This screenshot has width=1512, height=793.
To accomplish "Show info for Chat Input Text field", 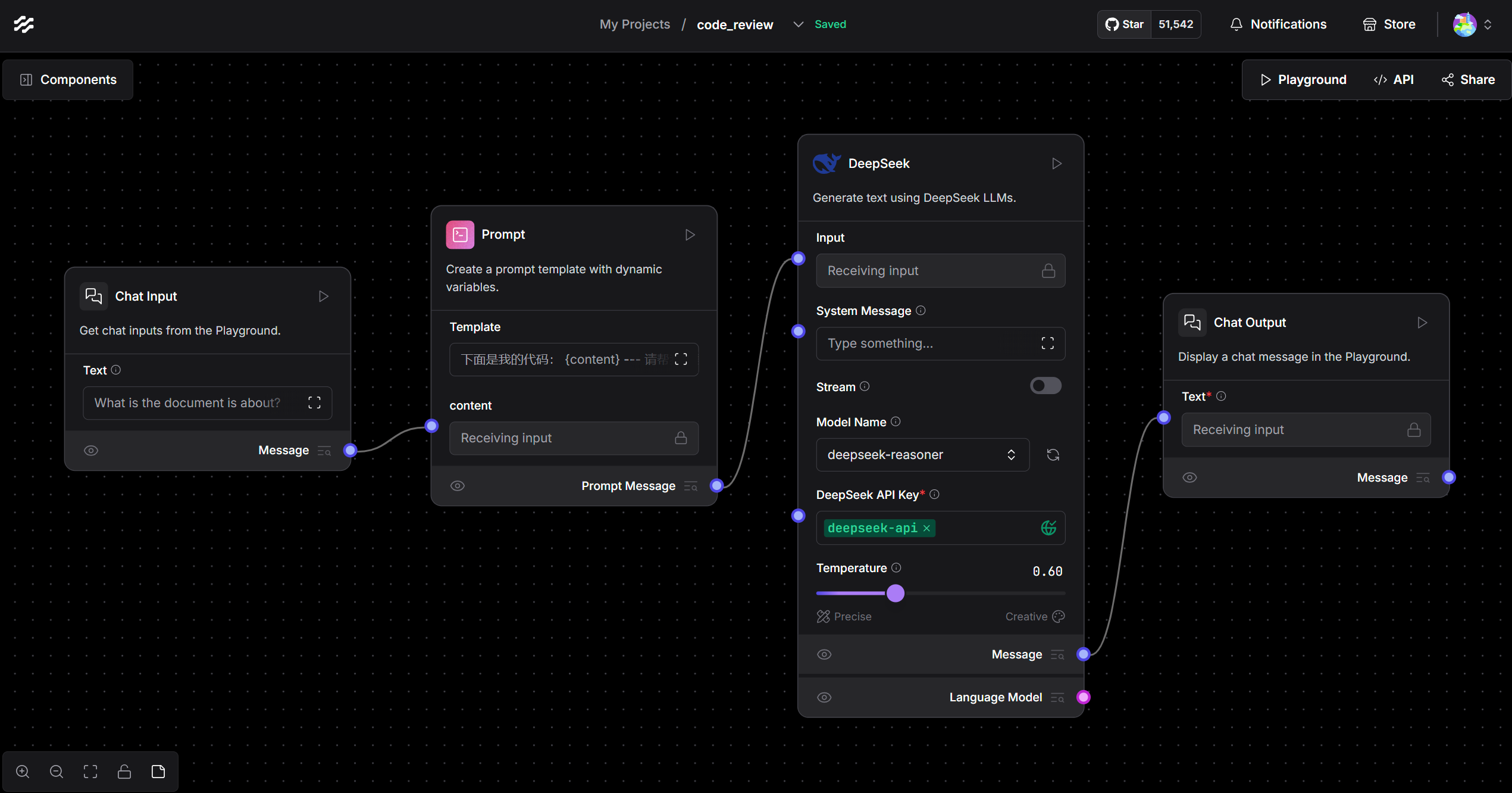I will tap(116, 370).
